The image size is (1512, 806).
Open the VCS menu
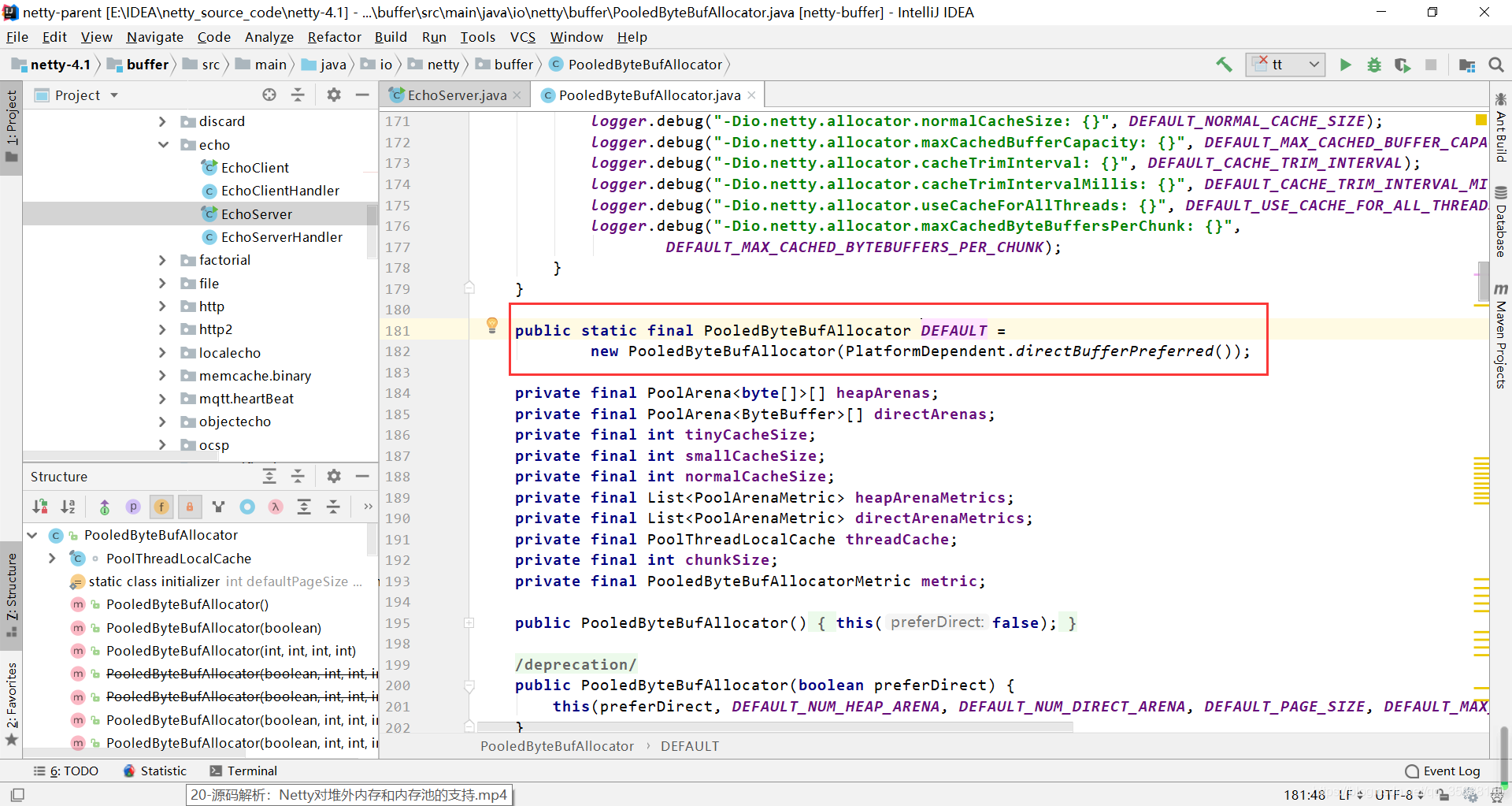click(523, 37)
